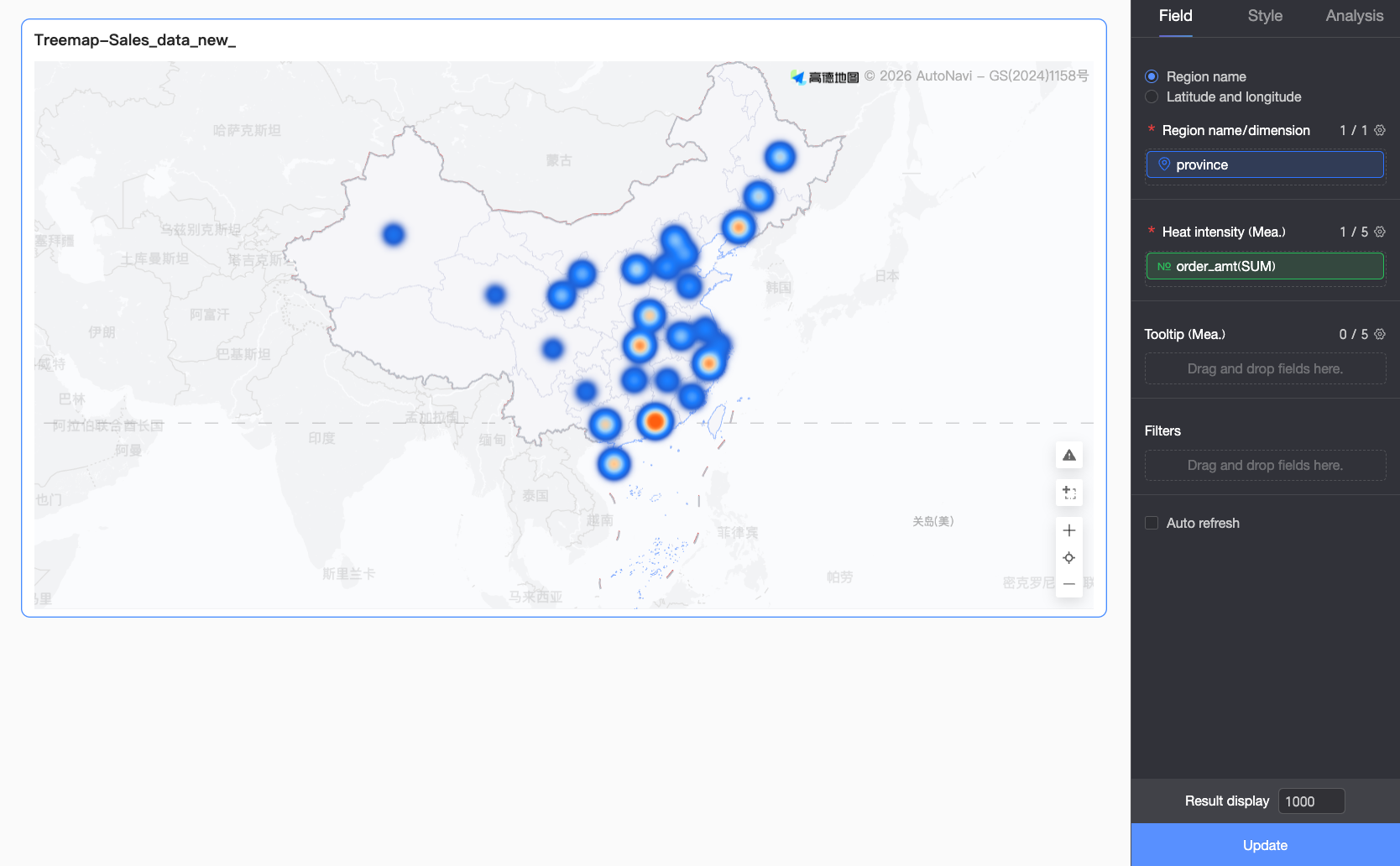This screenshot has height=866, width=1400.
Task: Click the numeric icon on order_amt(SUM) field
Action: click(x=1164, y=266)
